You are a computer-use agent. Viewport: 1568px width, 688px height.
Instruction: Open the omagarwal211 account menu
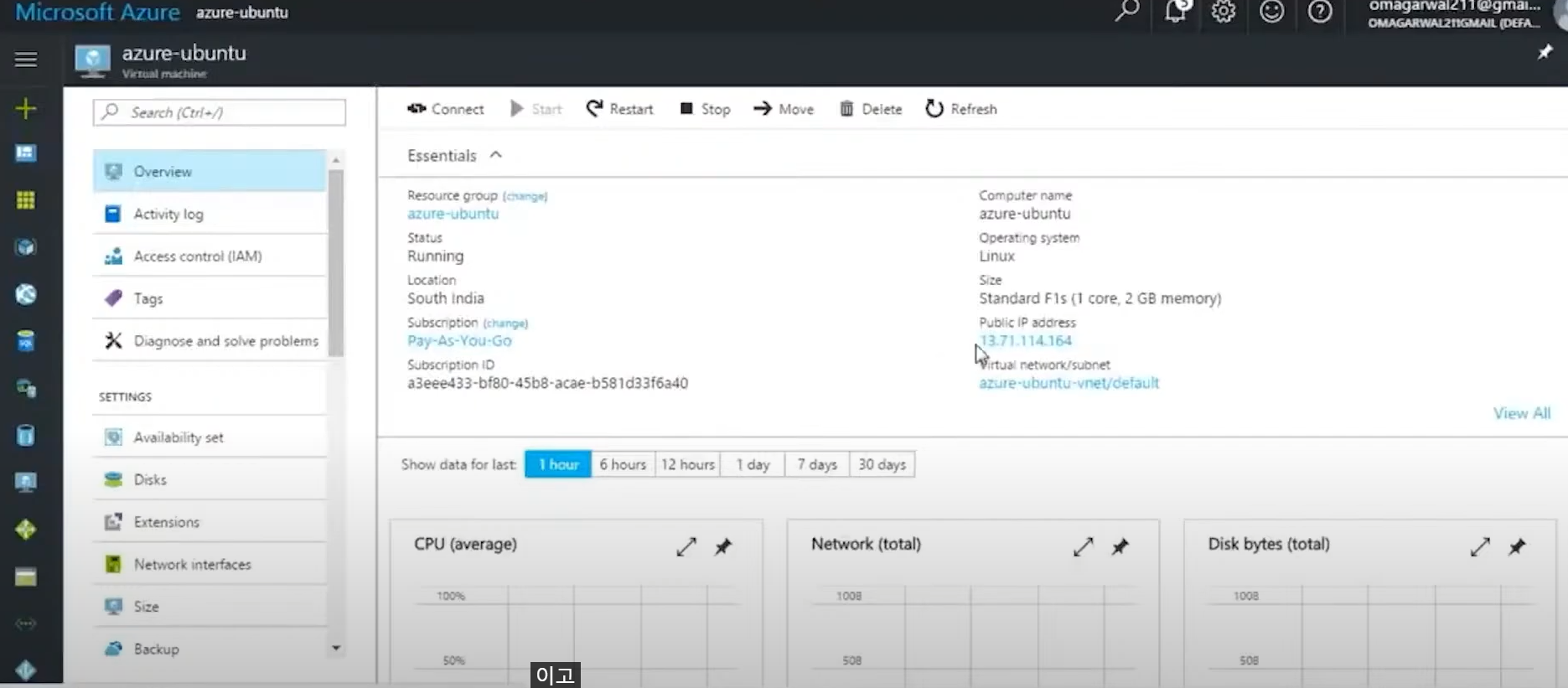(1454, 13)
